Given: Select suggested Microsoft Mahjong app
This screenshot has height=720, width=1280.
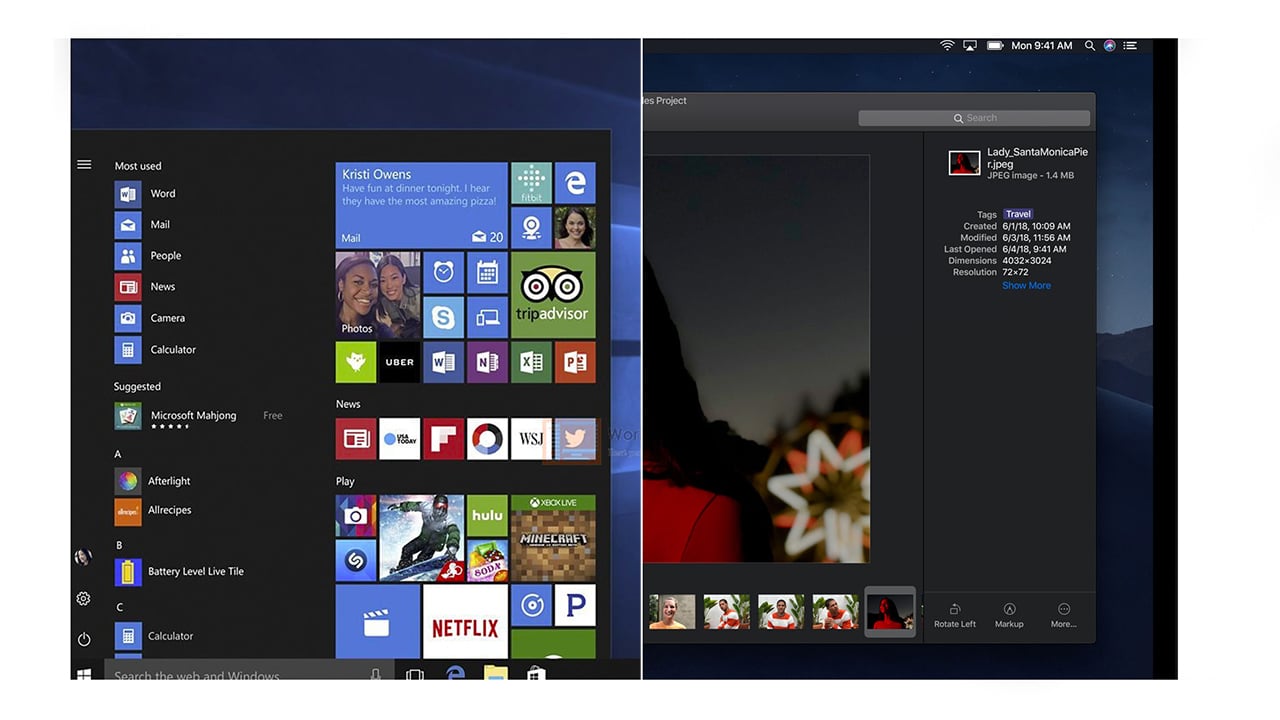Looking at the screenshot, I should click(200, 416).
